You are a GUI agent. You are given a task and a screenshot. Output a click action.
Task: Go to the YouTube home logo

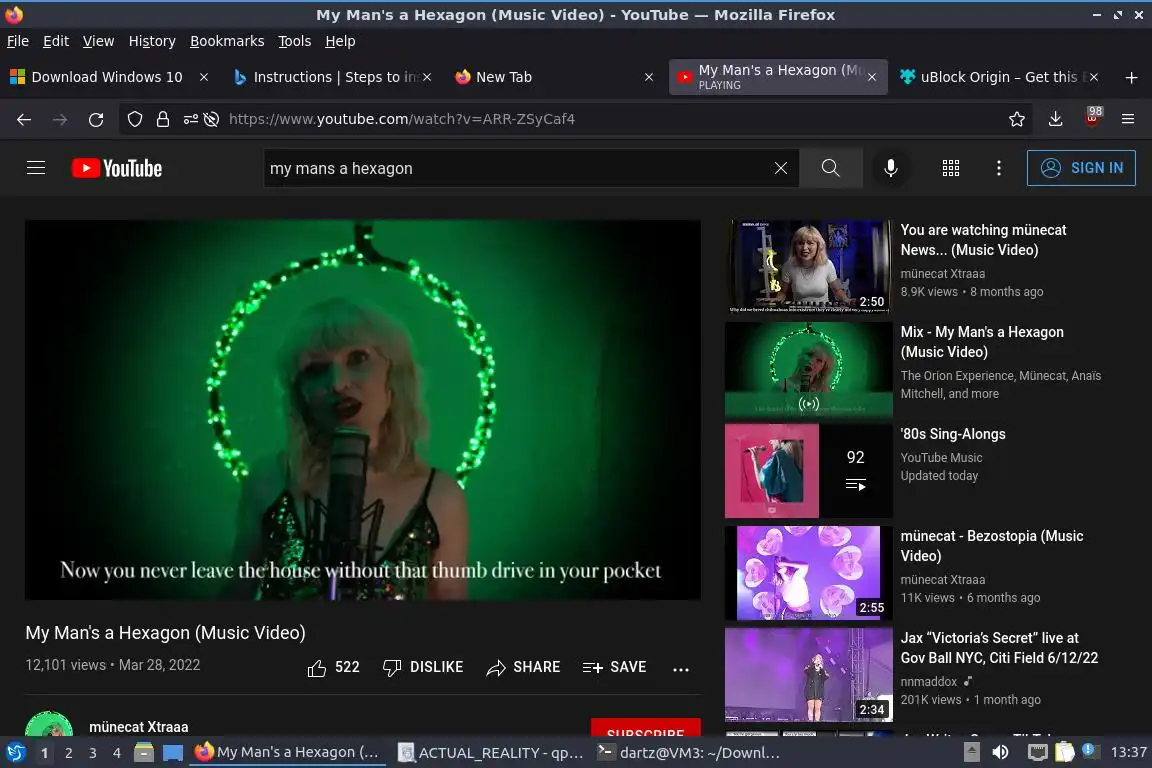117,168
